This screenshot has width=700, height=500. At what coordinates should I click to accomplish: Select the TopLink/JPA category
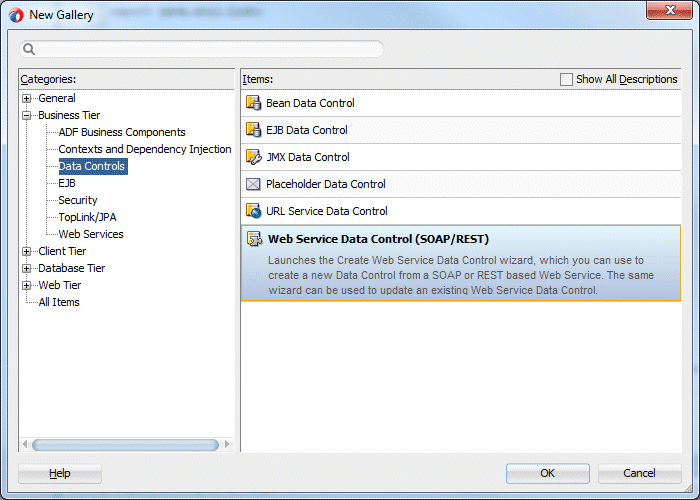[x=88, y=217]
